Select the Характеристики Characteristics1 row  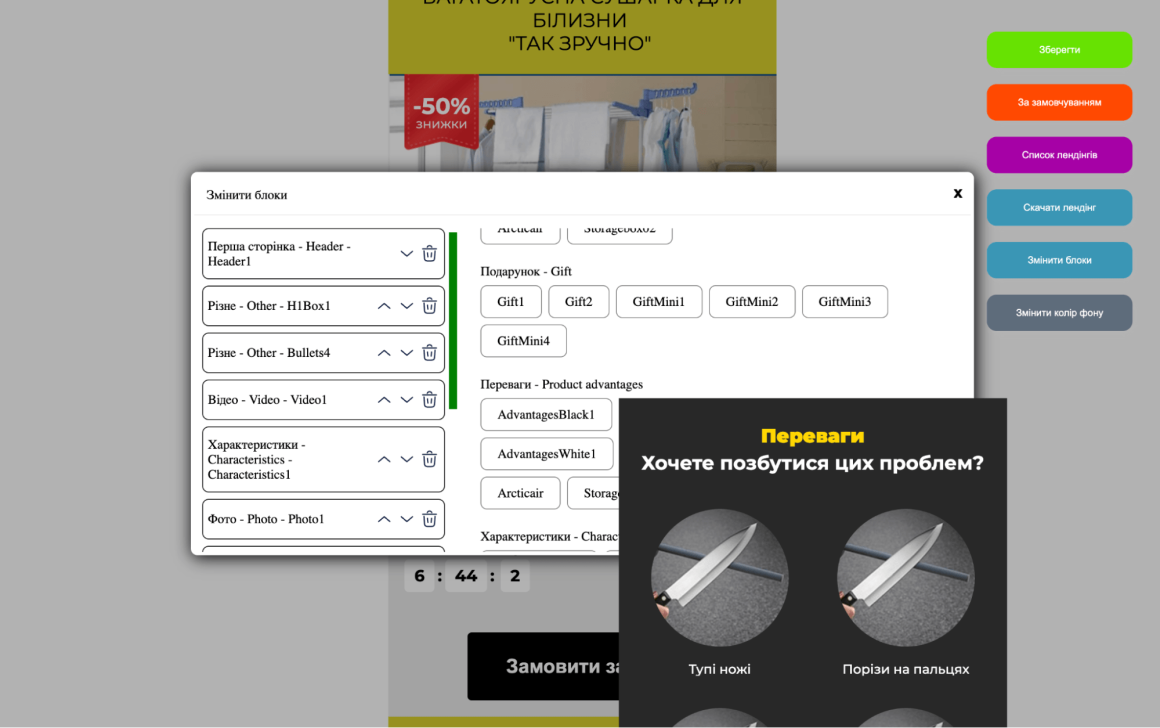click(x=323, y=459)
